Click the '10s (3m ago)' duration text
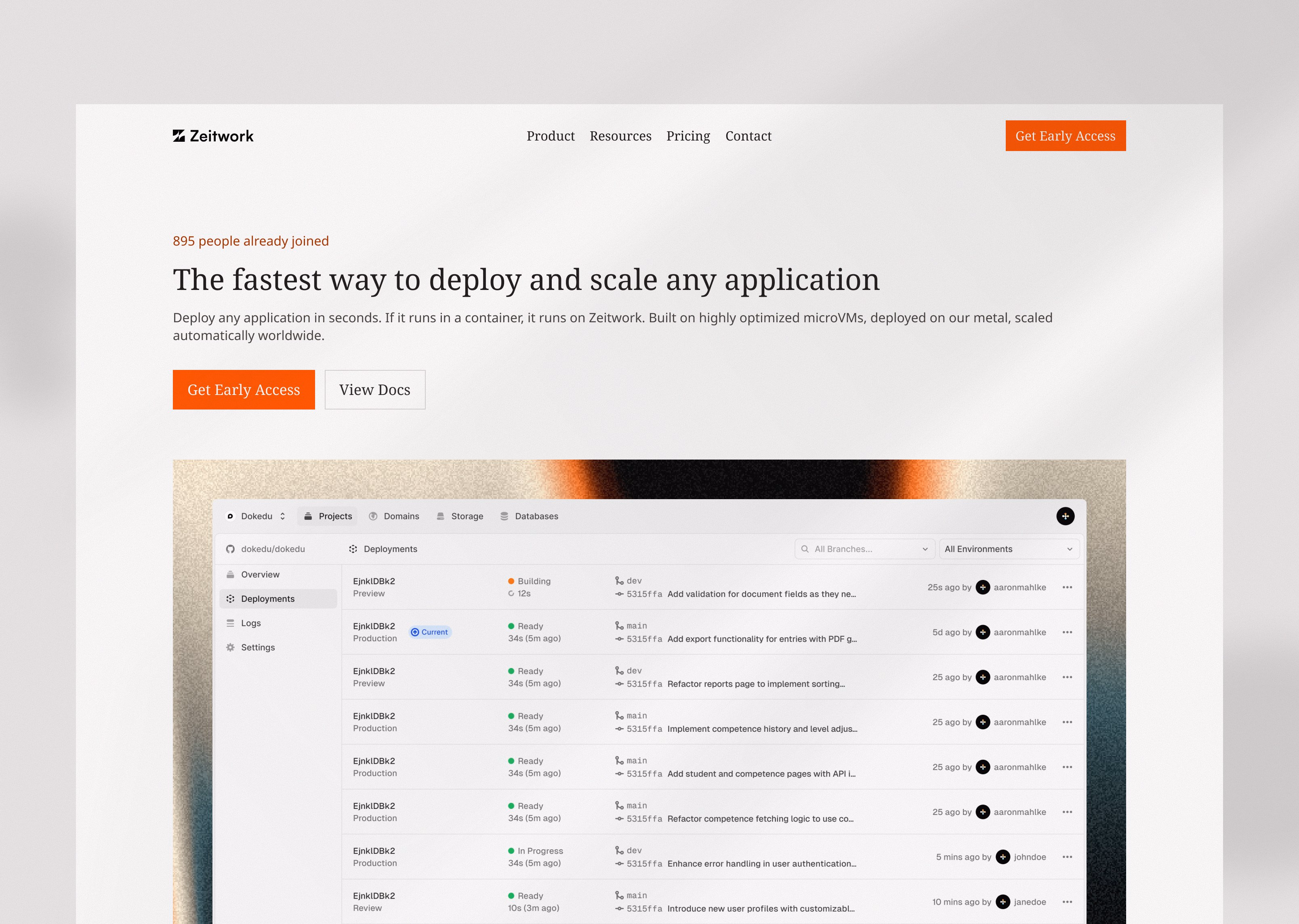1299x924 pixels. click(x=534, y=908)
